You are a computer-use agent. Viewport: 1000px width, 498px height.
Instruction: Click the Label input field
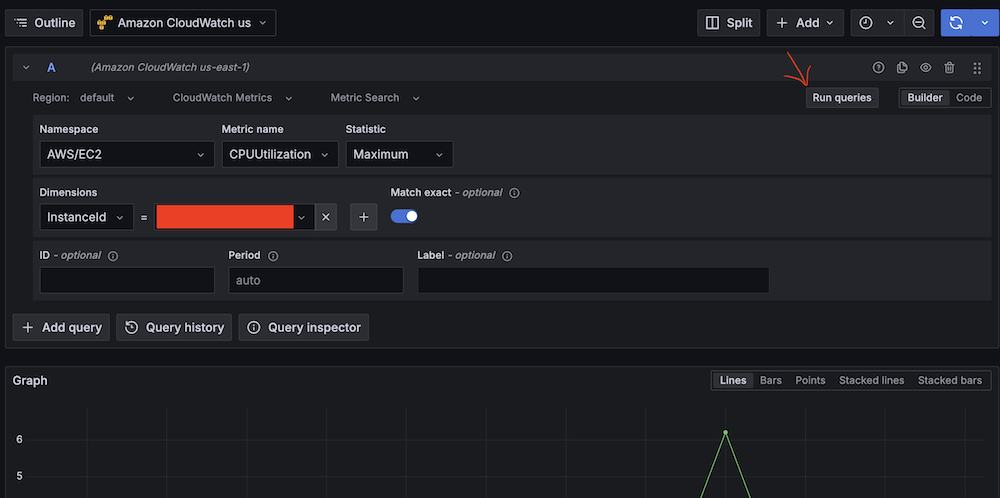coord(593,280)
